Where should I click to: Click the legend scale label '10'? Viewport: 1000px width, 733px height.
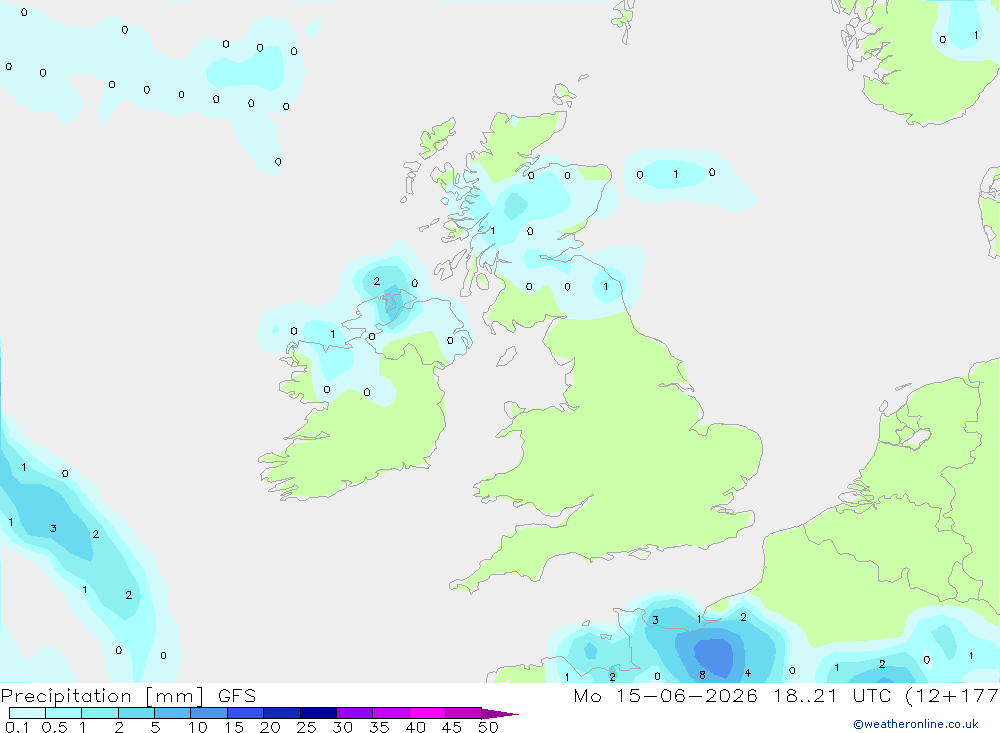198,727
